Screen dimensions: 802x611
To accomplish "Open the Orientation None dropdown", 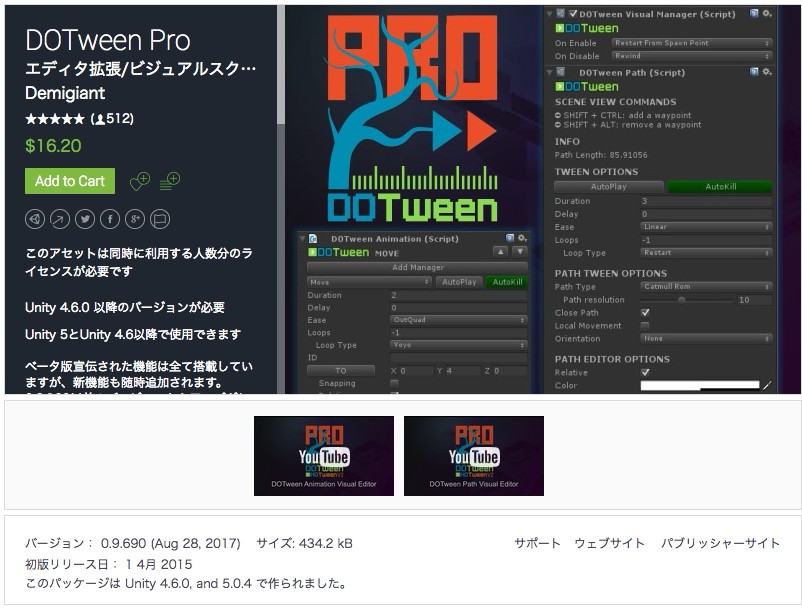I will [706, 338].
